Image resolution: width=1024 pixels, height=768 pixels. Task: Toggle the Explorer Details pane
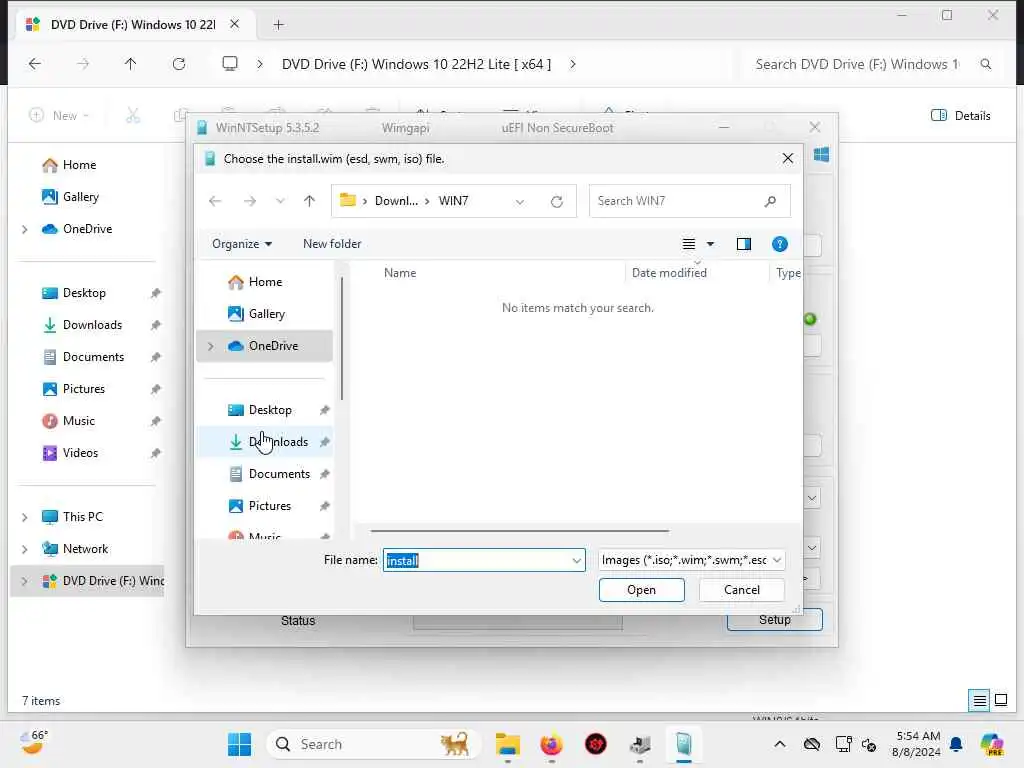(x=960, y=116)
